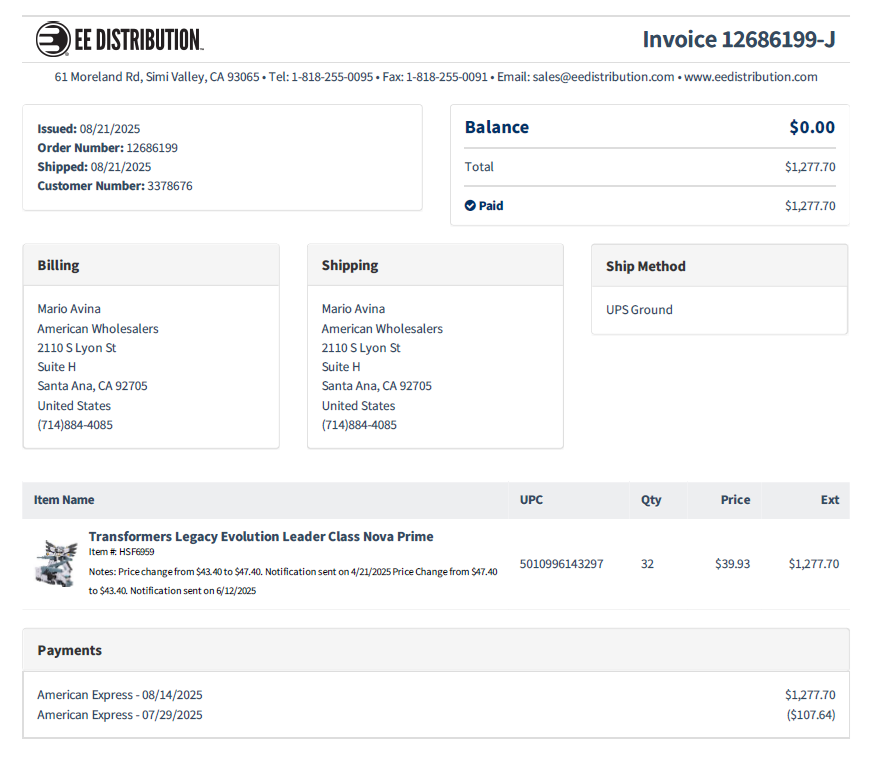Click the Billing section header

point(59,266)
